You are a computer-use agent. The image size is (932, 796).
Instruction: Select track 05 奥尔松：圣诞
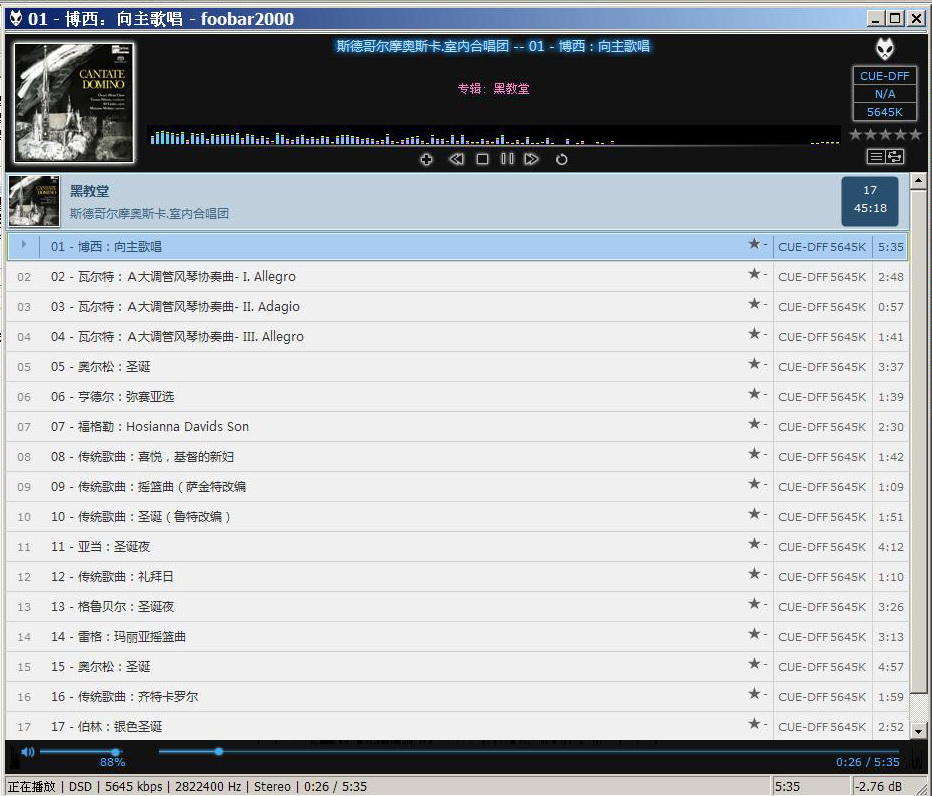coord(457,367)
